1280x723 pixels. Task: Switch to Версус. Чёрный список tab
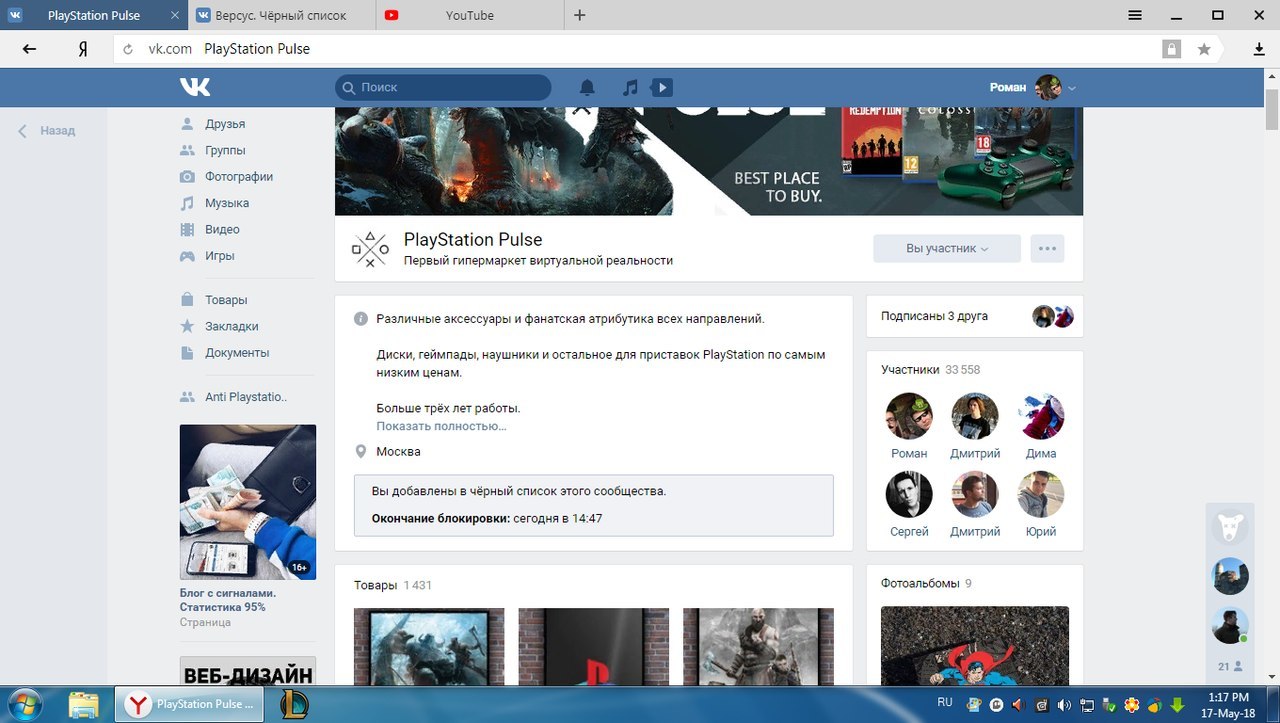pos(282,15)
